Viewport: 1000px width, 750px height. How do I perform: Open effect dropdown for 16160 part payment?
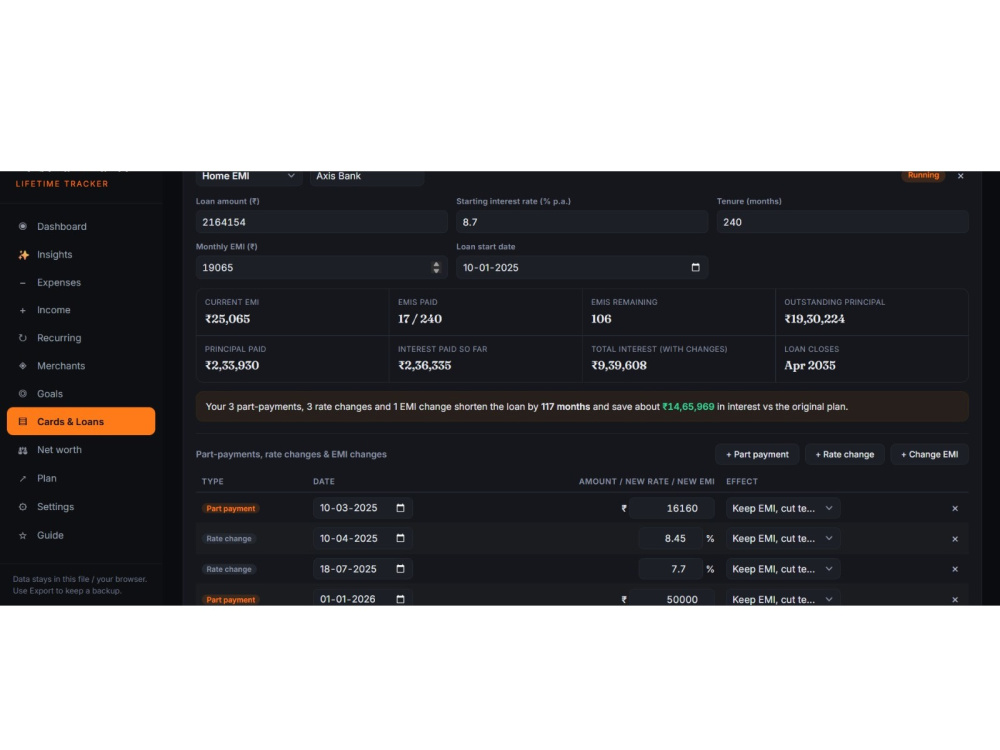point(783,508)
